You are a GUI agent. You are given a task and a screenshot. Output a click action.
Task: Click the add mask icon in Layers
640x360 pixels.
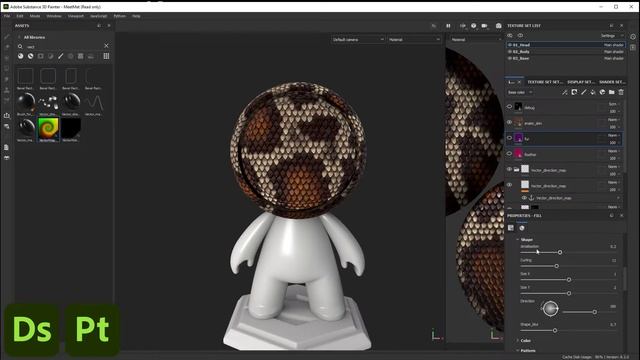(574, 92)
